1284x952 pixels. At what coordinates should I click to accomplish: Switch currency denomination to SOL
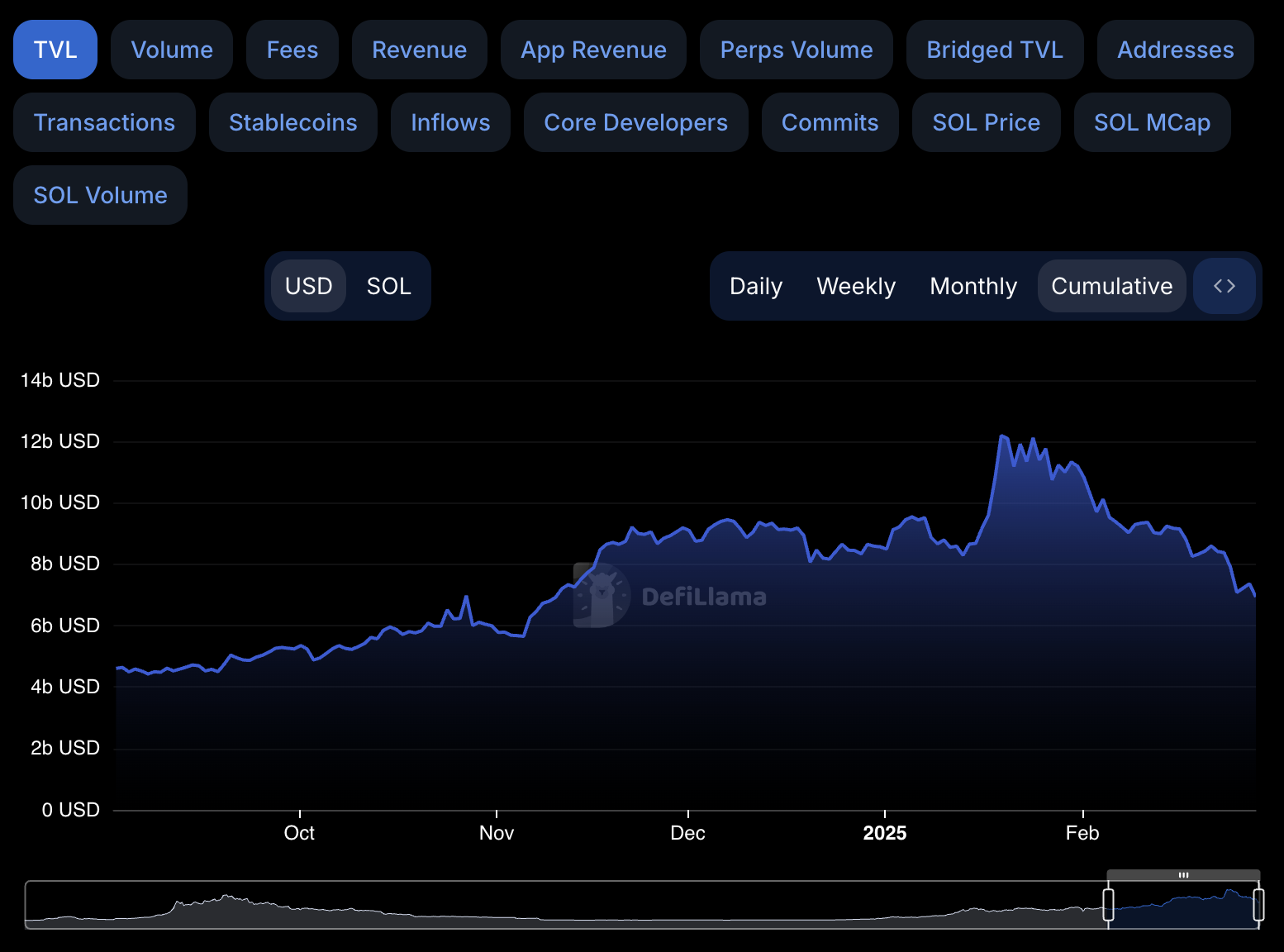pyautogui.click(x=388, y=286)
